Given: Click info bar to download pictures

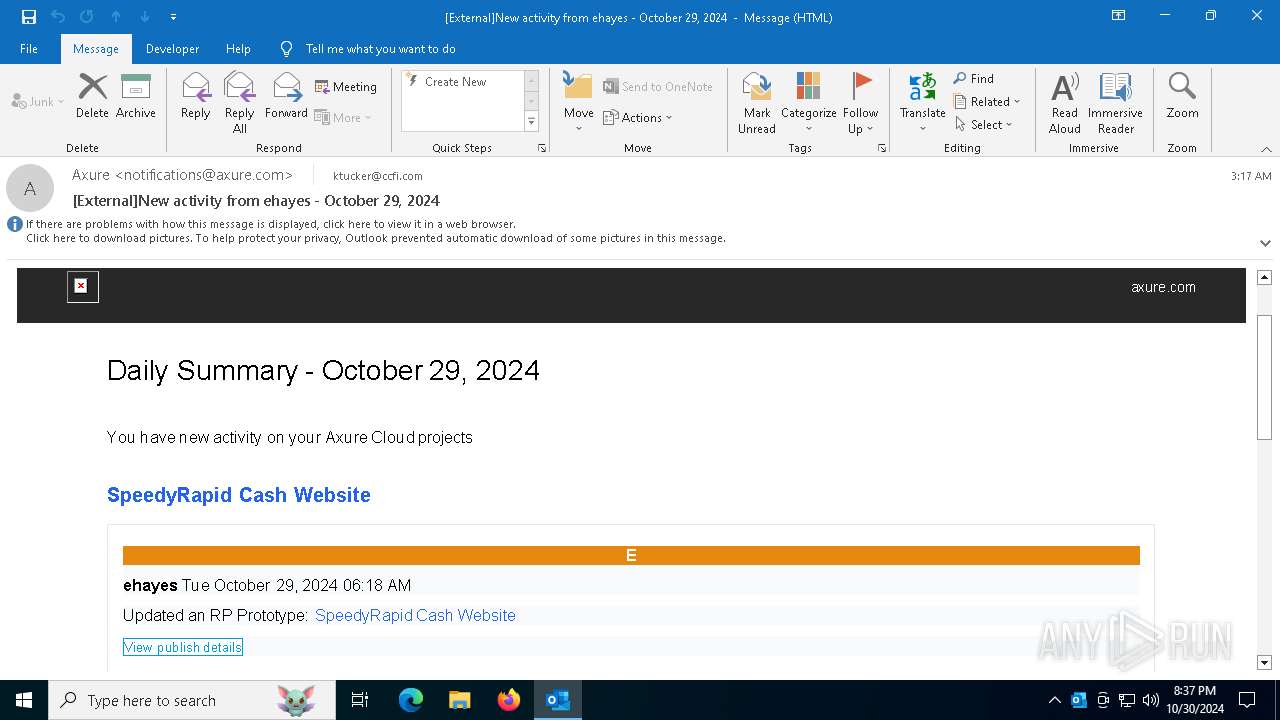Looking at the screenshot, I should point(375,238).
